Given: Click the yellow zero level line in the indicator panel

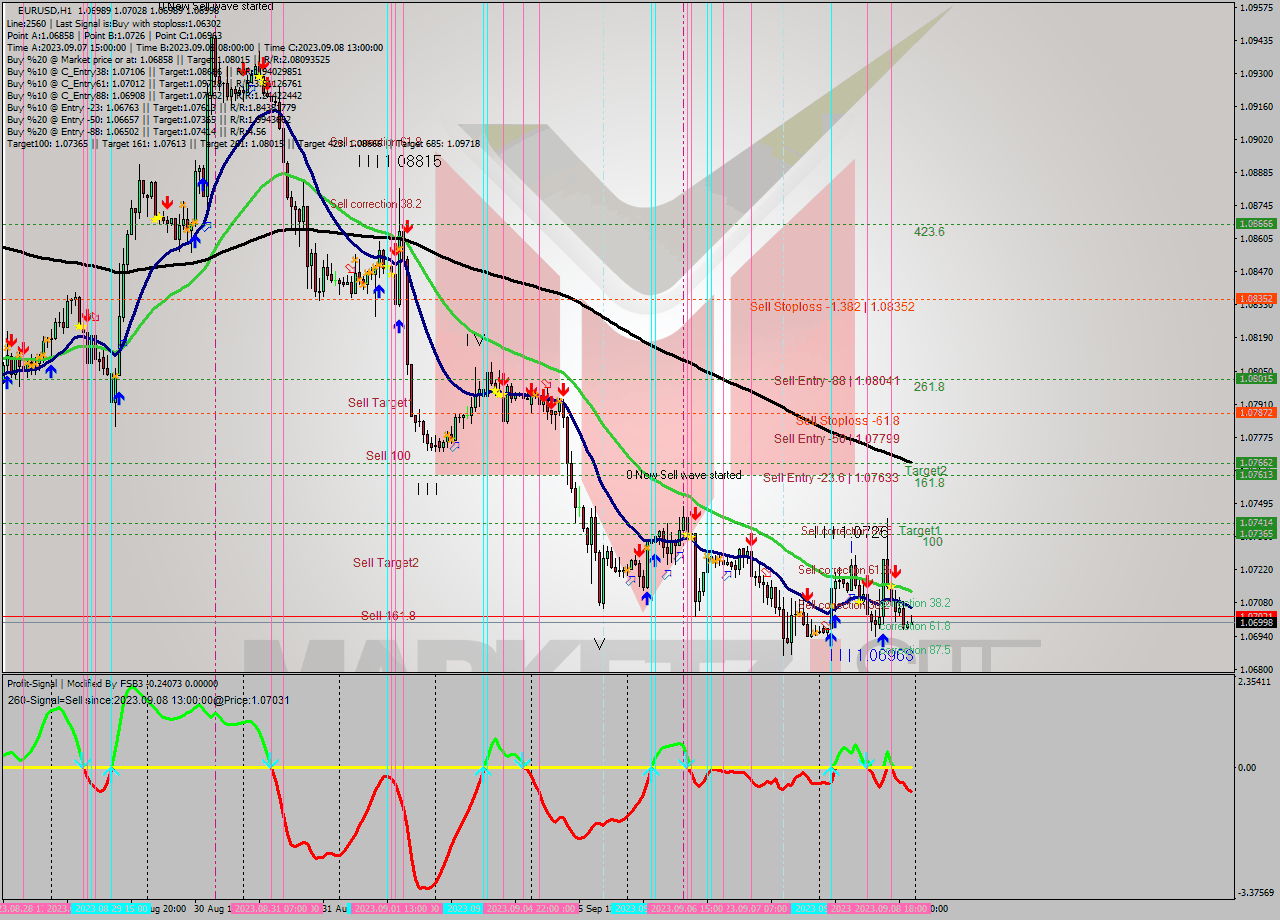Looking at the screenshot, I should click(400, 768).
